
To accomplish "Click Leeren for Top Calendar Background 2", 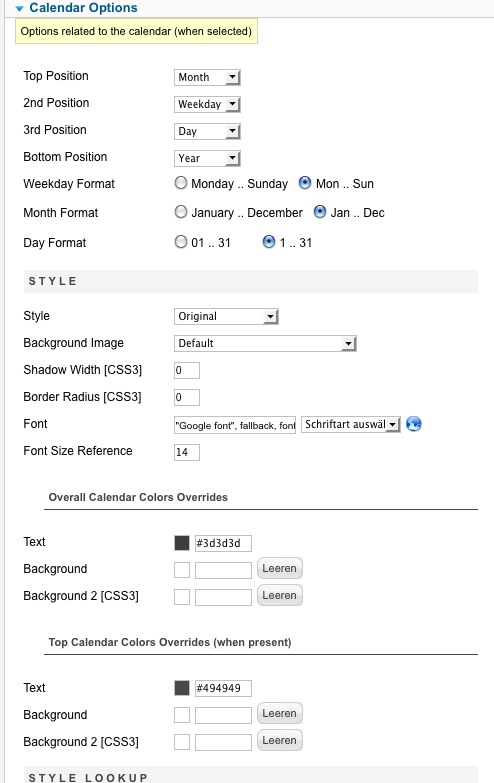I will coord(280,740).
